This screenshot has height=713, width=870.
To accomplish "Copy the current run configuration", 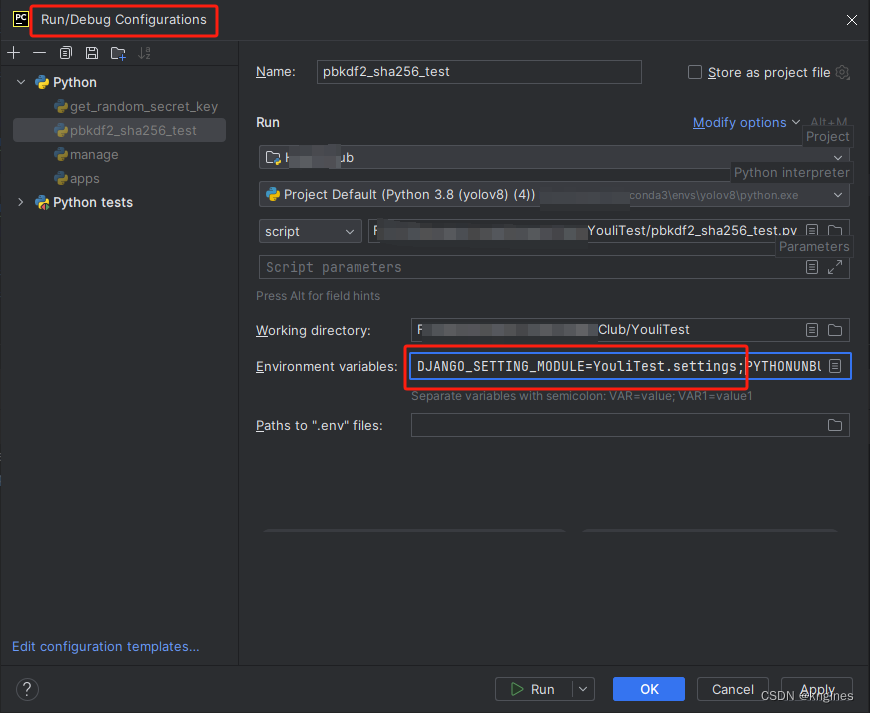I will point(66,52).
